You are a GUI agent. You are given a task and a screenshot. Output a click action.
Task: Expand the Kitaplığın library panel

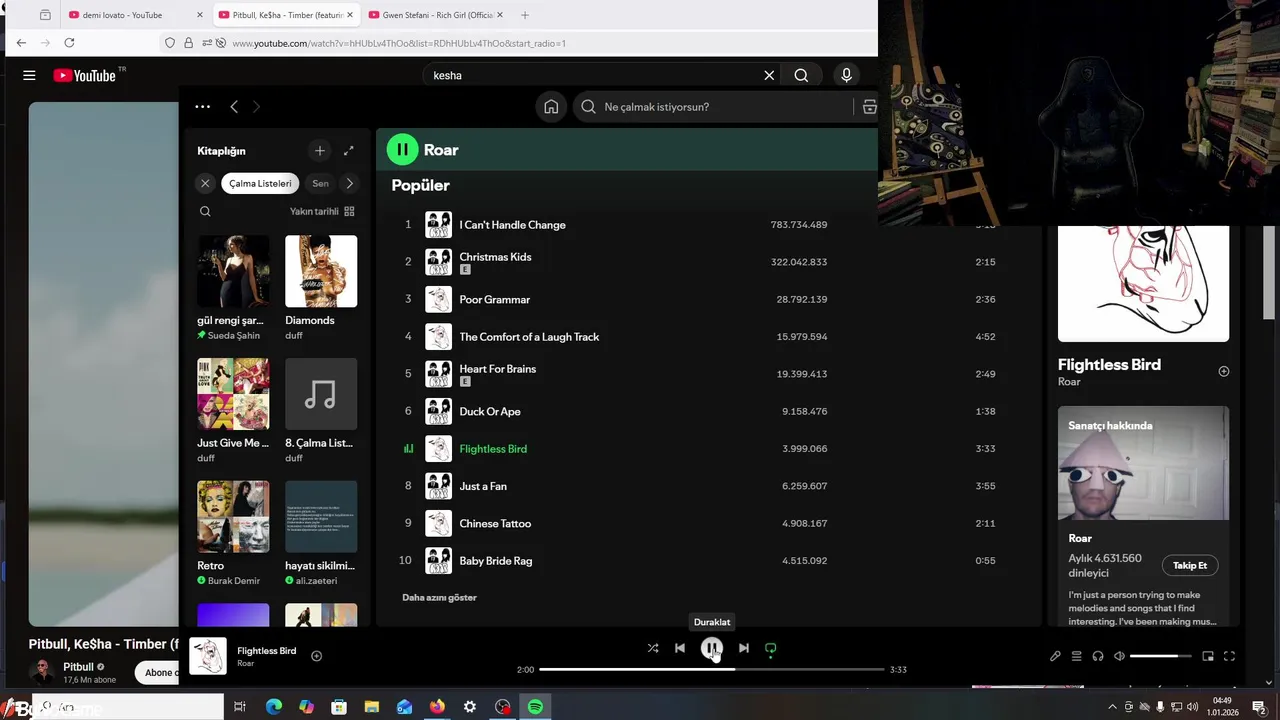click(x=348, y=151)
